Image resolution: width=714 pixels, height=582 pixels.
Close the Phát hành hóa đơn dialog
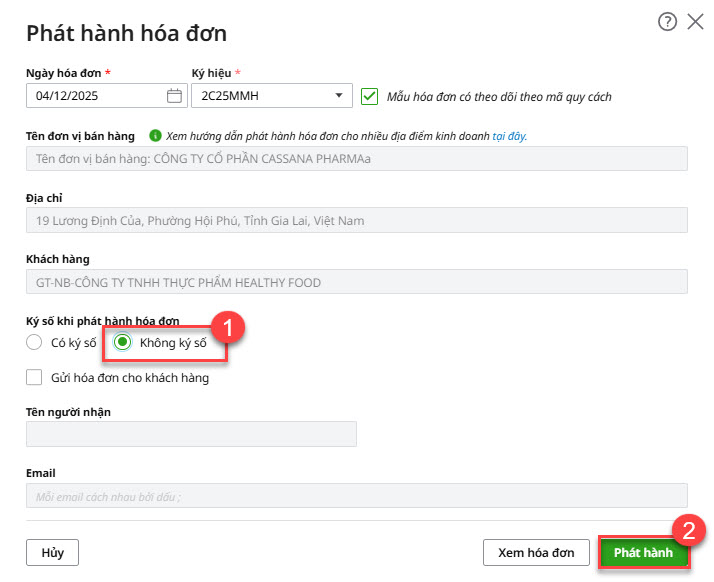(x=696, y=22)
